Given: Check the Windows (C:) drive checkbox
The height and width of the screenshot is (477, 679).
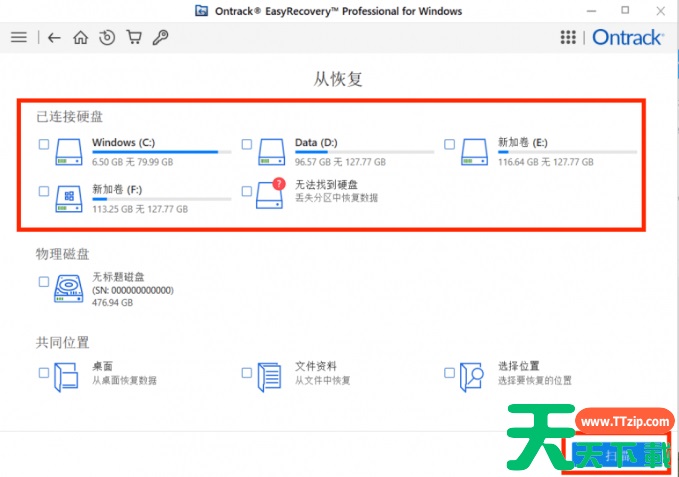Looking at the screenshot, I should [44, 145].
